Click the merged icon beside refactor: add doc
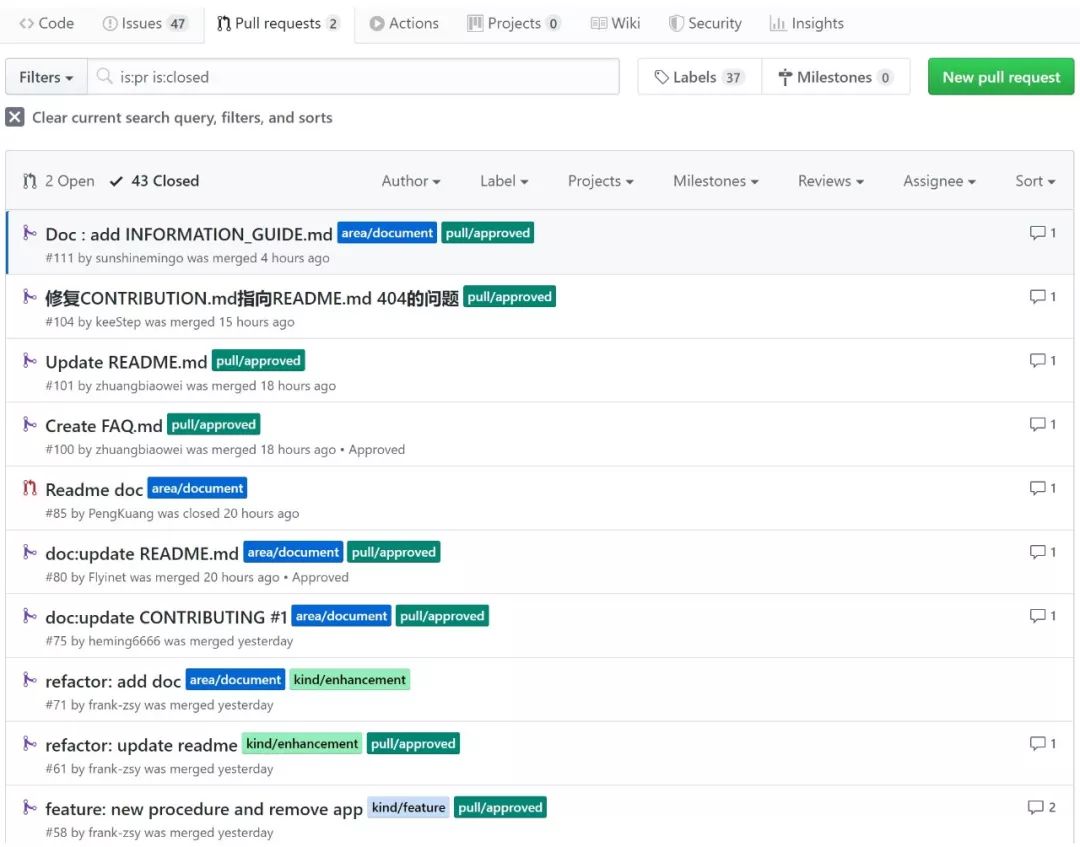The height and width of the screenshot is (847, 1080). pos(30,680)
